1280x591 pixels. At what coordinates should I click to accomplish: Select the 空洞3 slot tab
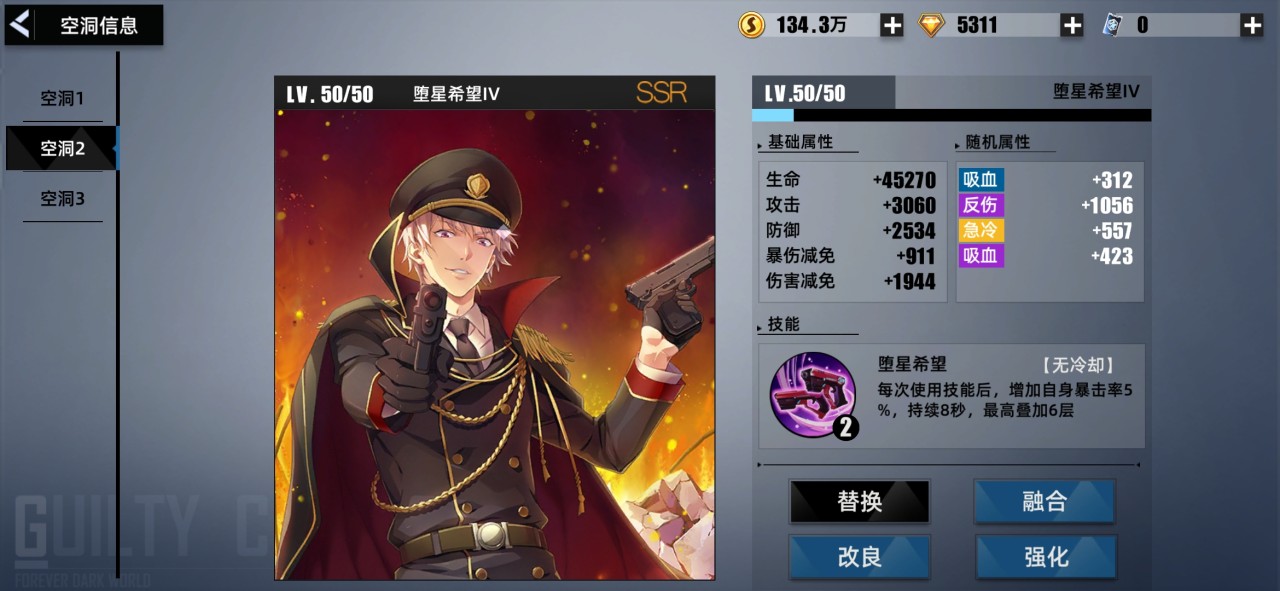62,199
